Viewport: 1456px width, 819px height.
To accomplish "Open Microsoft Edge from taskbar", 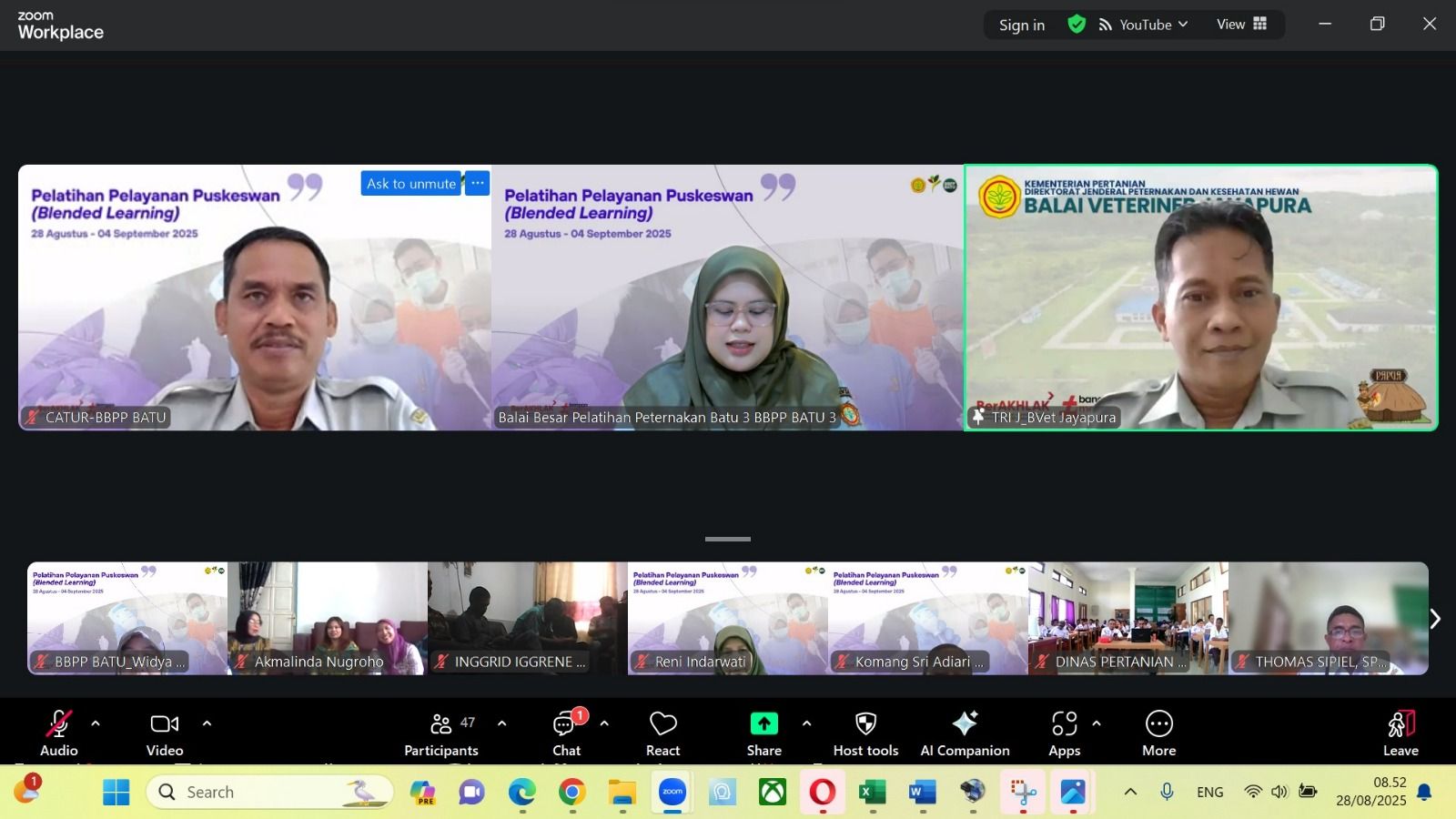I will click(x=521, y=792).
